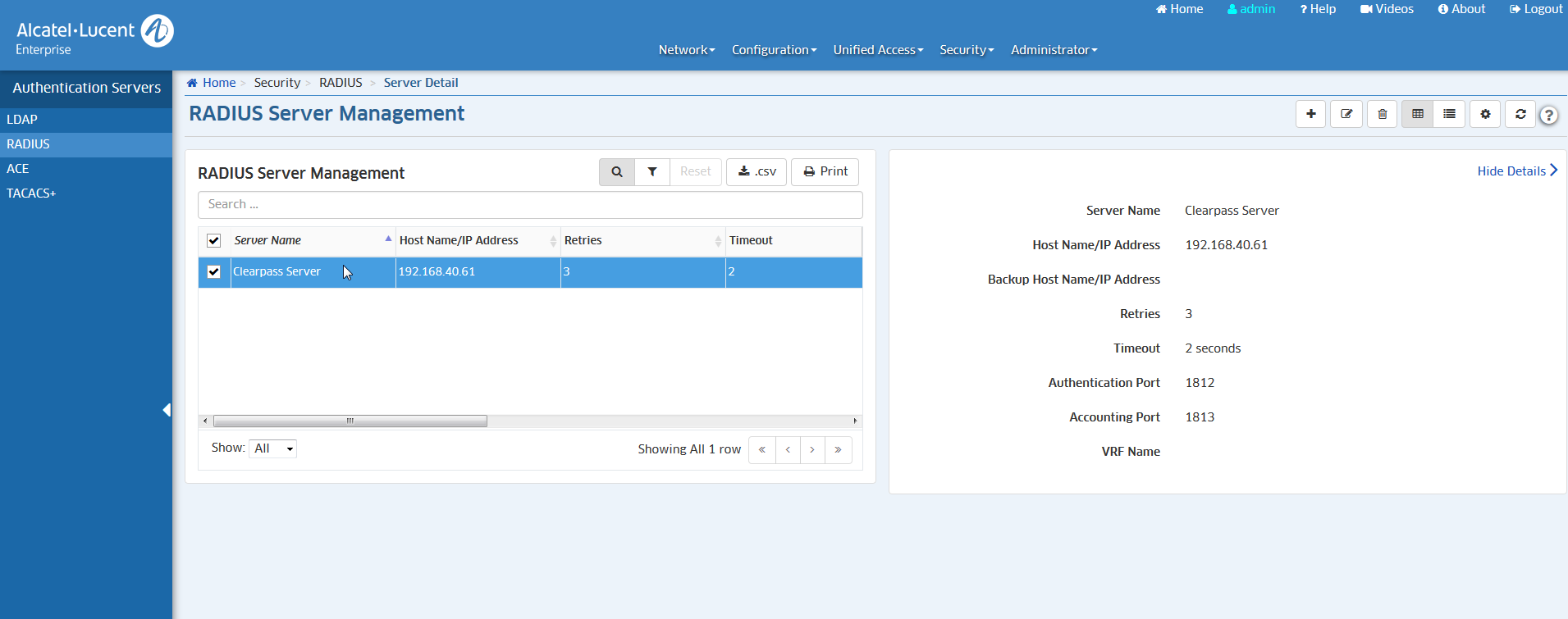Expand the Network menu
The image size is (1568, 619).
click(x=686, y=50)
